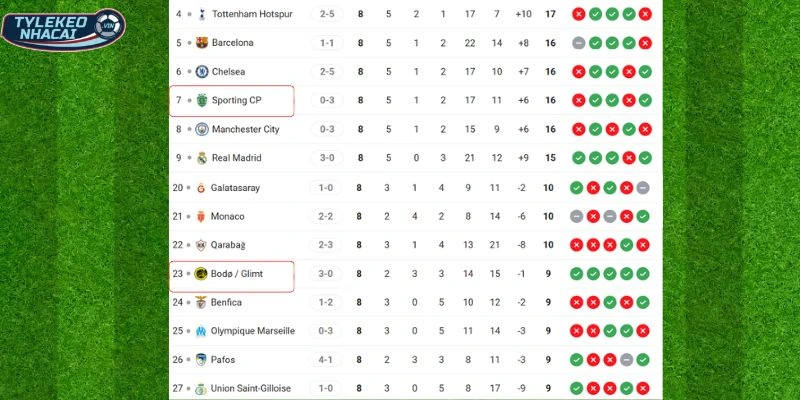Click Real Madrid's first green win indicator
800x400 pixels.
(579, 158)
